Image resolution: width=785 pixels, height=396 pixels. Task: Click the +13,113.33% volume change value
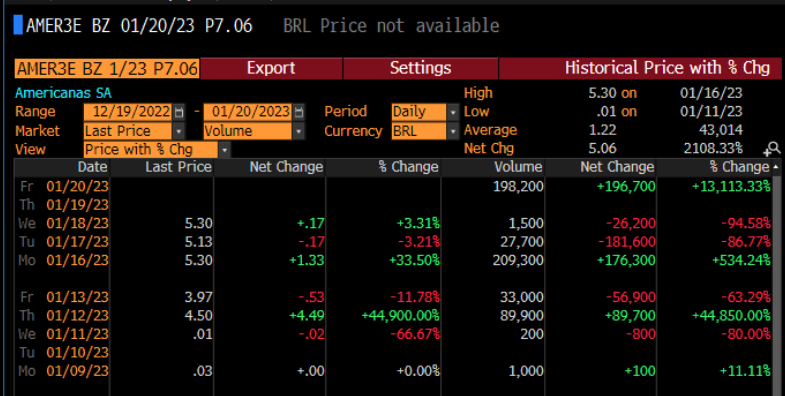(x=731, y=187)
